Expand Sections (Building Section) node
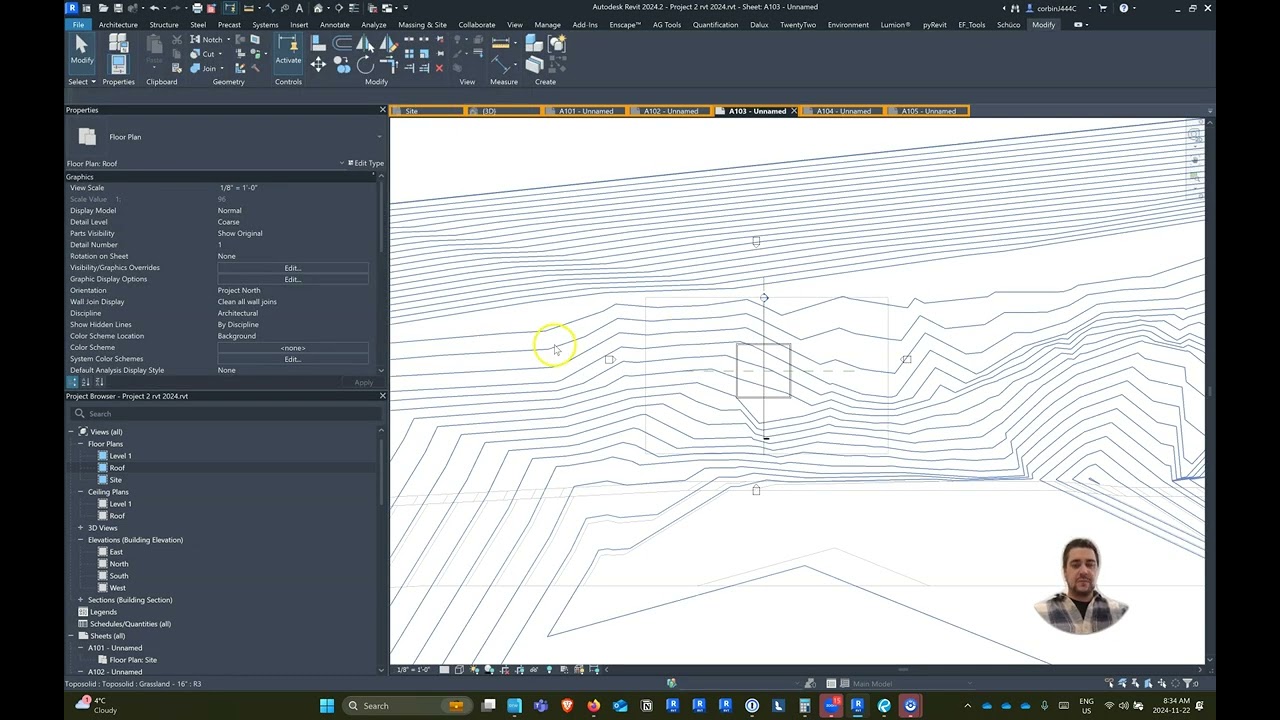Screen dimensions: 1280x720 click(x=81, y=600)
